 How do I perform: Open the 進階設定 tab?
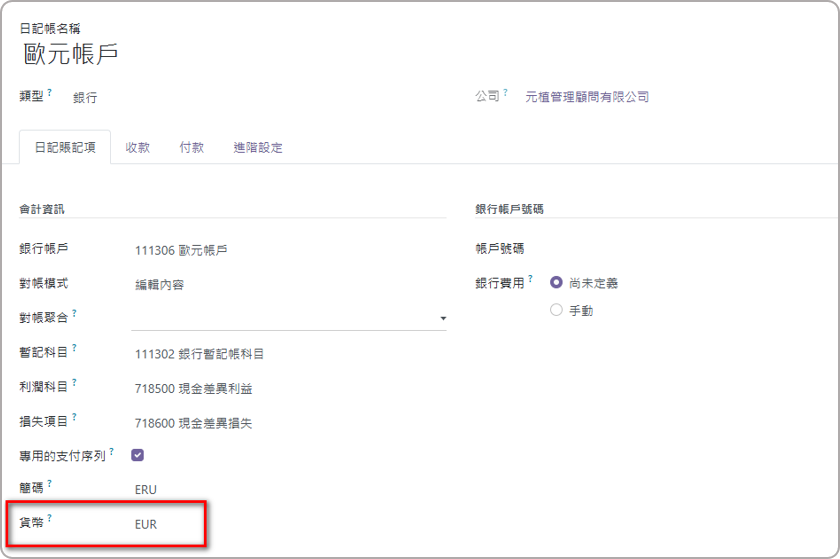(258, 147)
